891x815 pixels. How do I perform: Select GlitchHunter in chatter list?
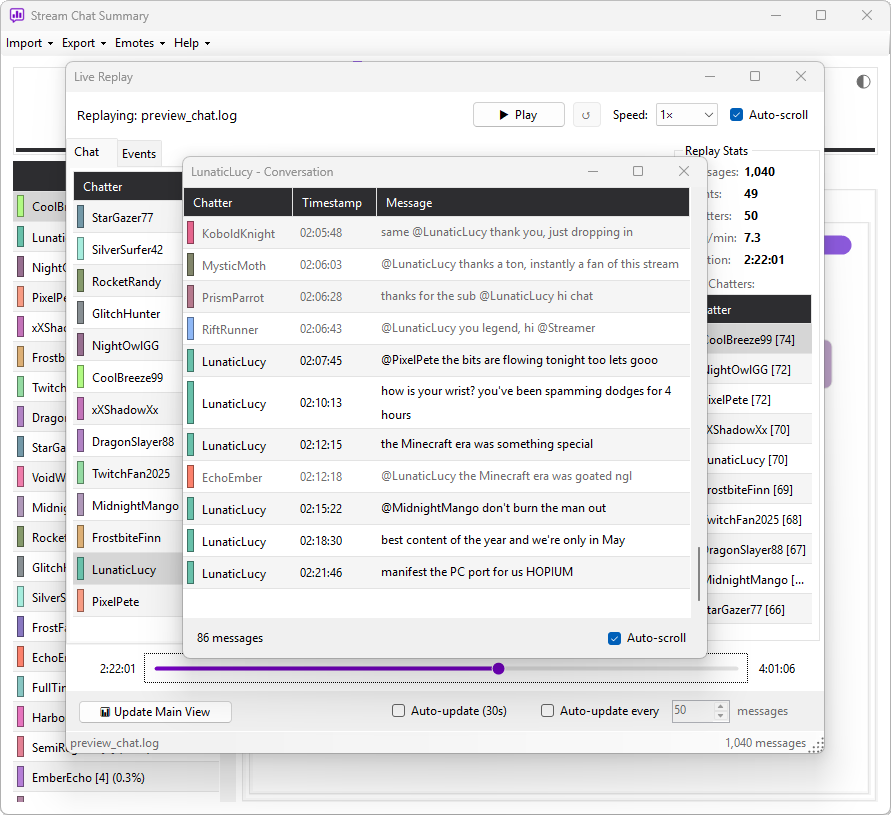128,314
